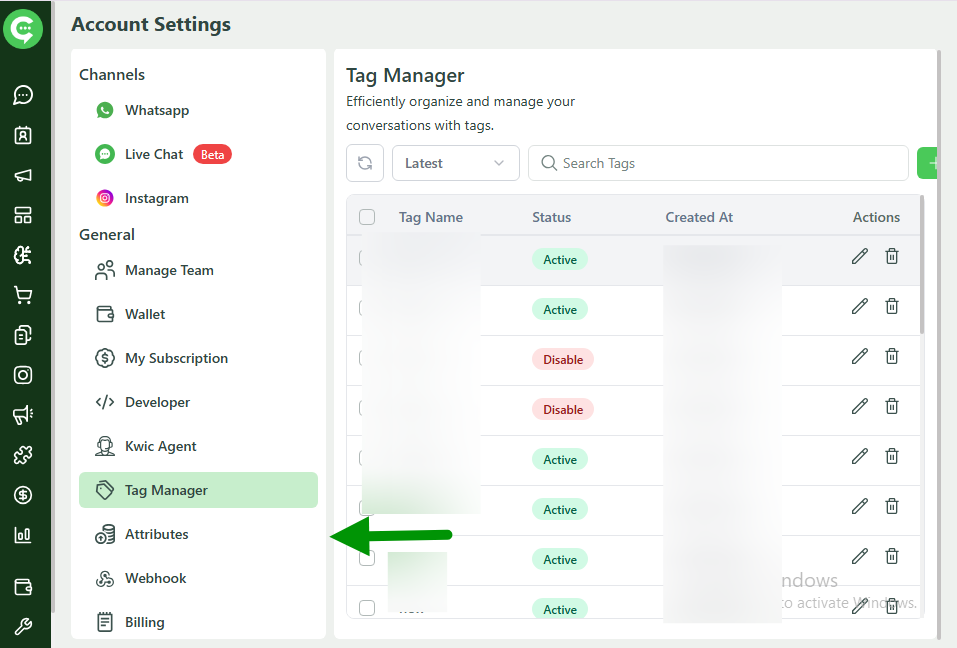957x648 pixels.
Task: Select the megaphone broadcast icon in sidebar
Action: (23, 175)
